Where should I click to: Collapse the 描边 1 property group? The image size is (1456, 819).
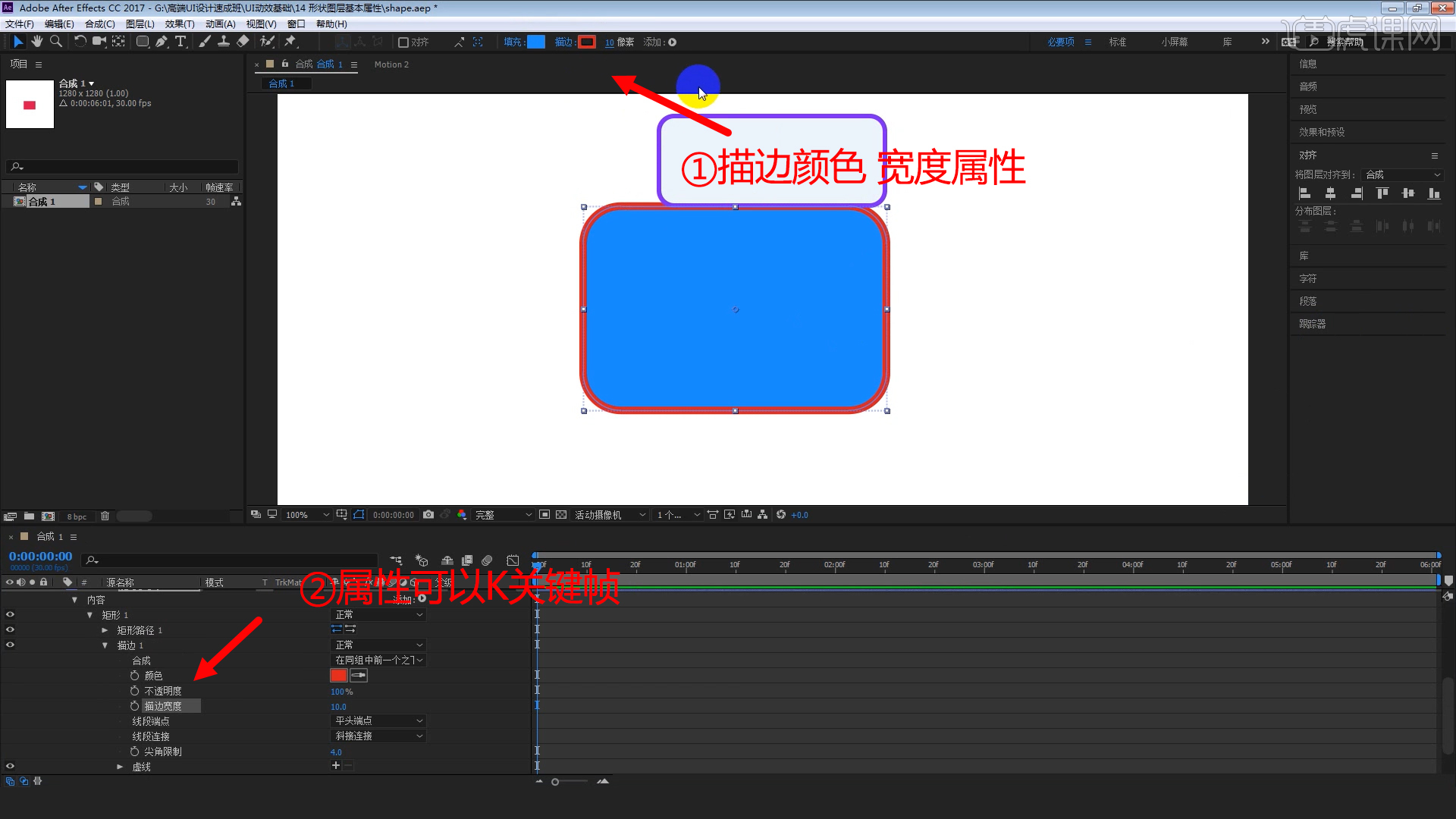[105, 645]
